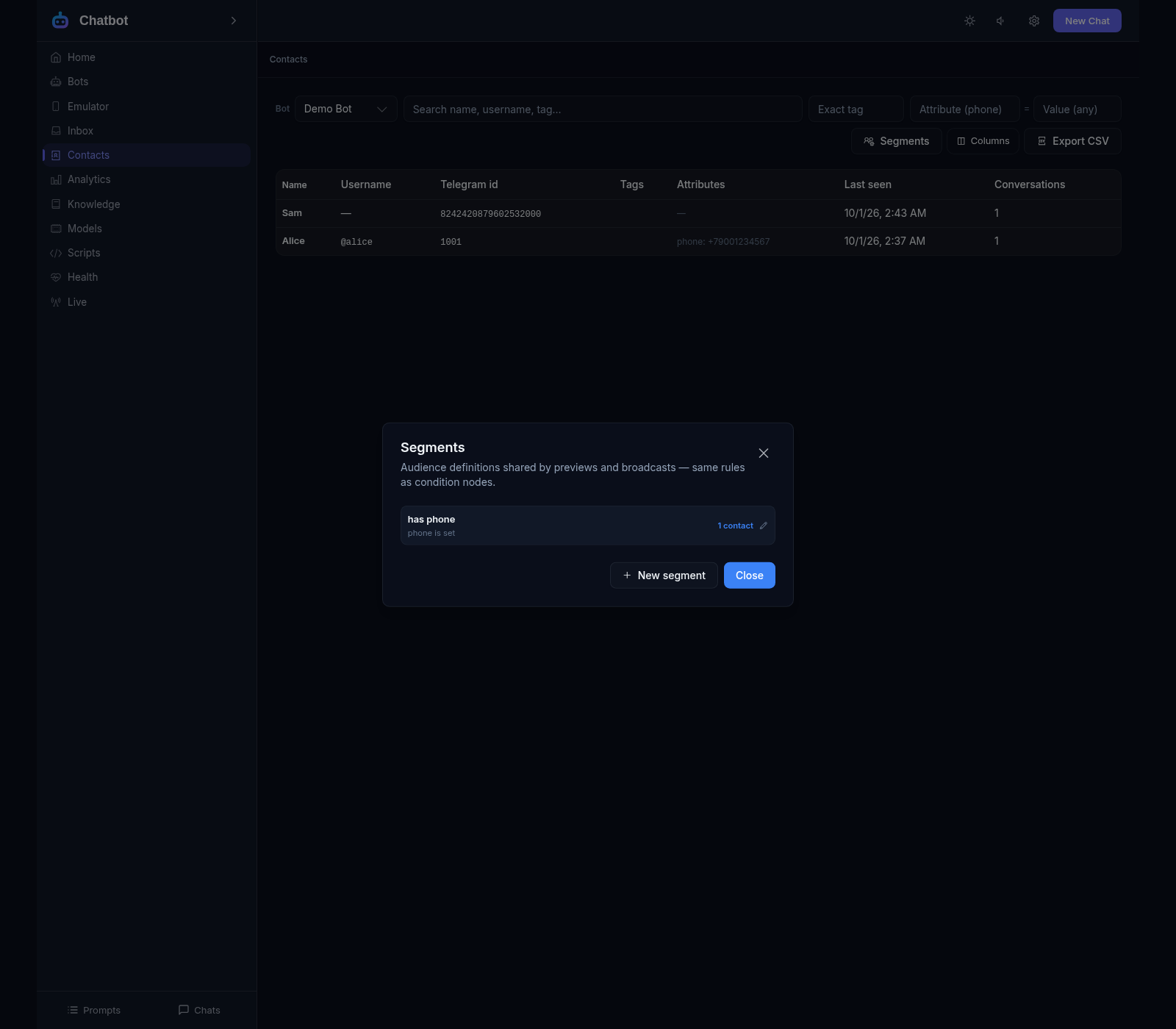This screenshot has width=1176, height=1029.
Task: Click phone: +79001234567 attribute
Action: [723, 242]
